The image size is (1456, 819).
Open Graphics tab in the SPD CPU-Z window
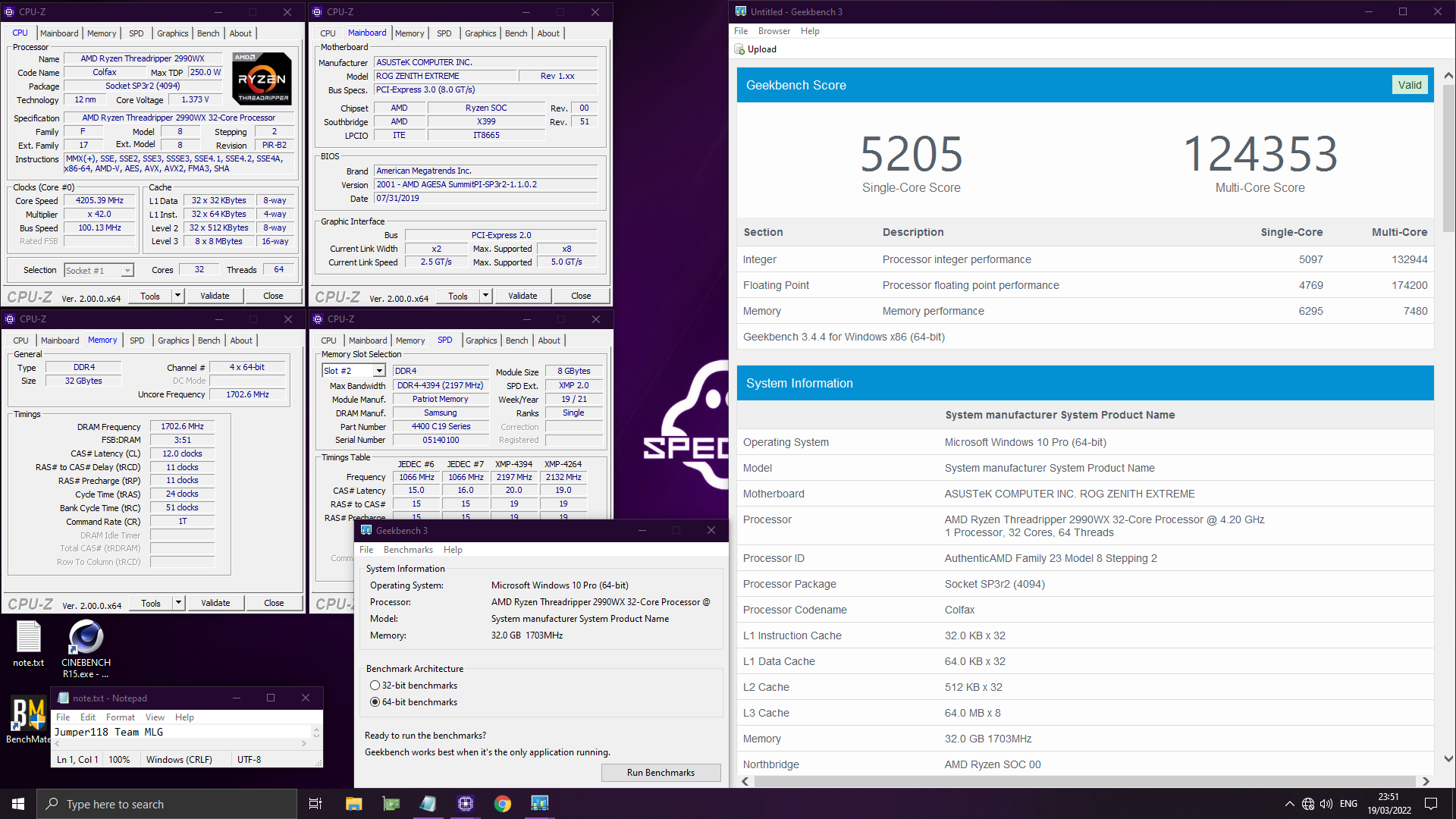tap(482, 340)
